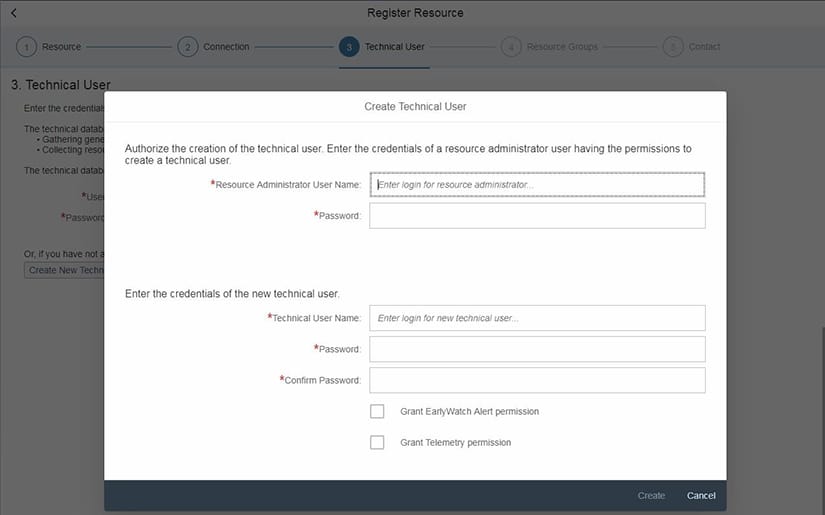
Task: Open the Technical User step label
Action: pyautogui.click(x=395, y=47)
